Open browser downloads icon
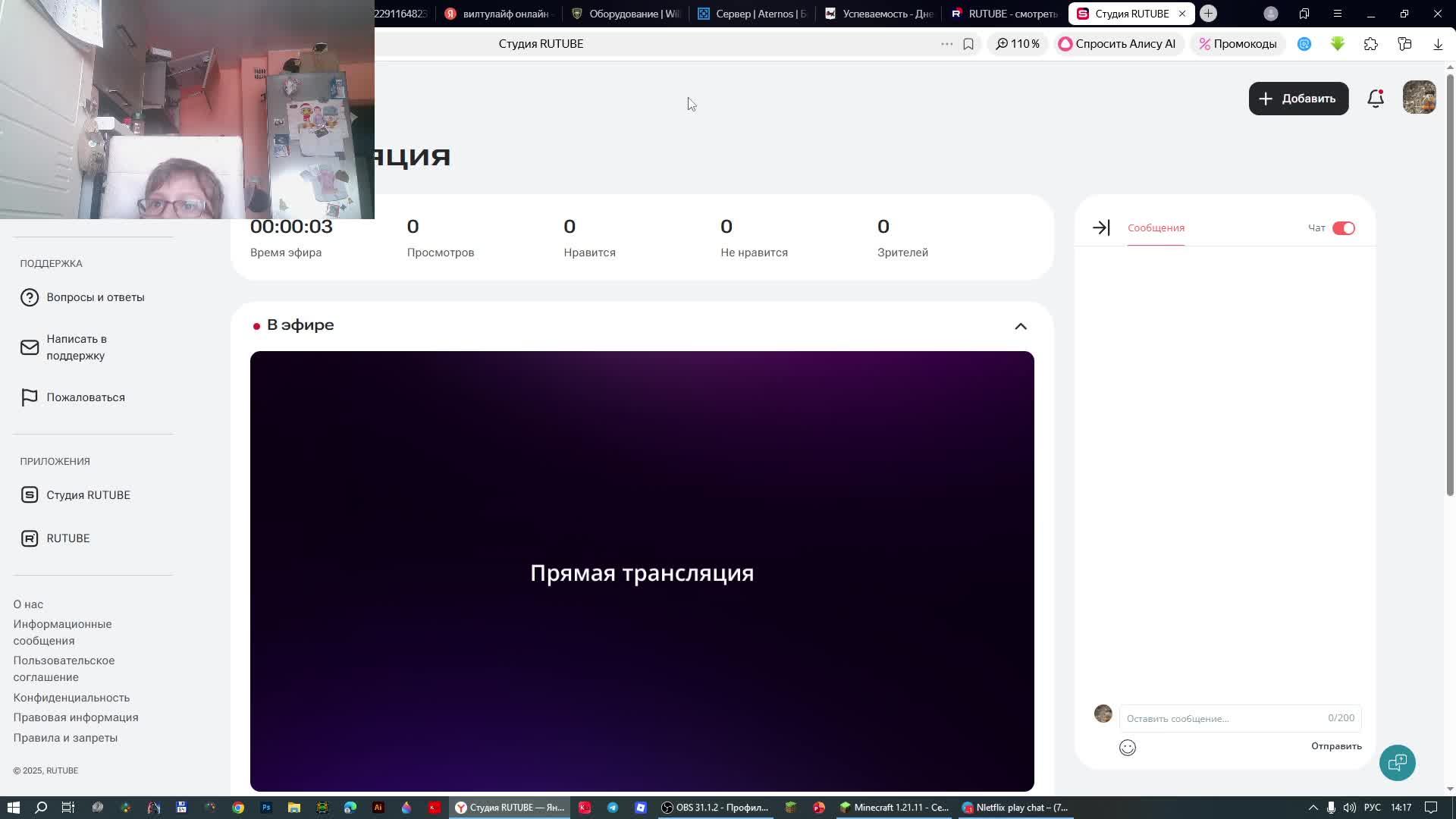1456x819 pixels. [1437, 44]
